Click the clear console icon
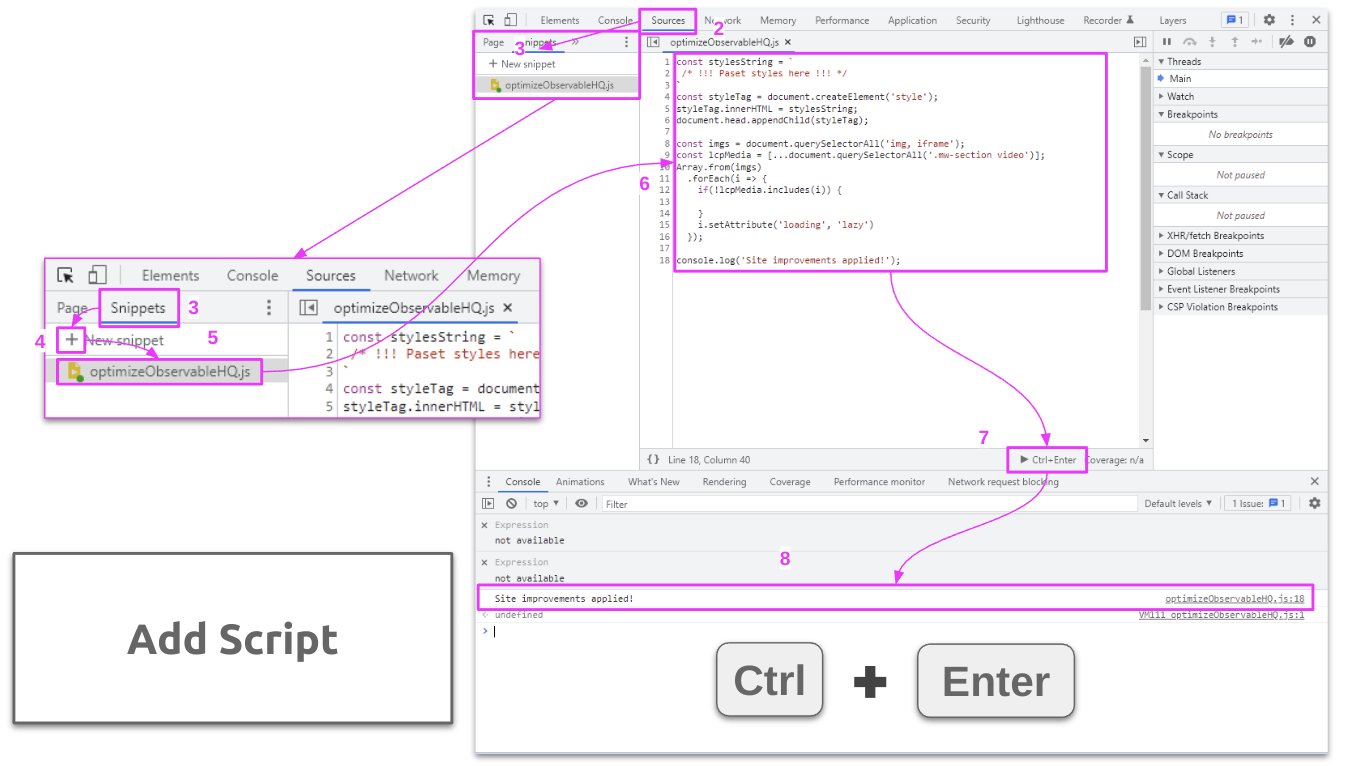1346x766 pixels. [511, 503]
